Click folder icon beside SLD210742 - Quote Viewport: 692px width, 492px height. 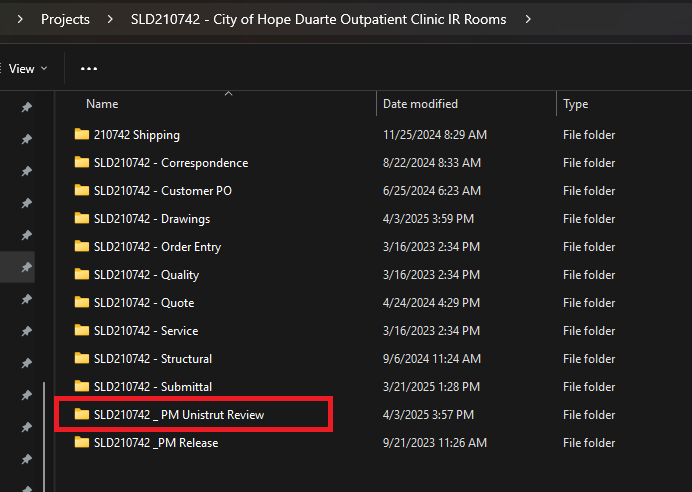[82, 302]
